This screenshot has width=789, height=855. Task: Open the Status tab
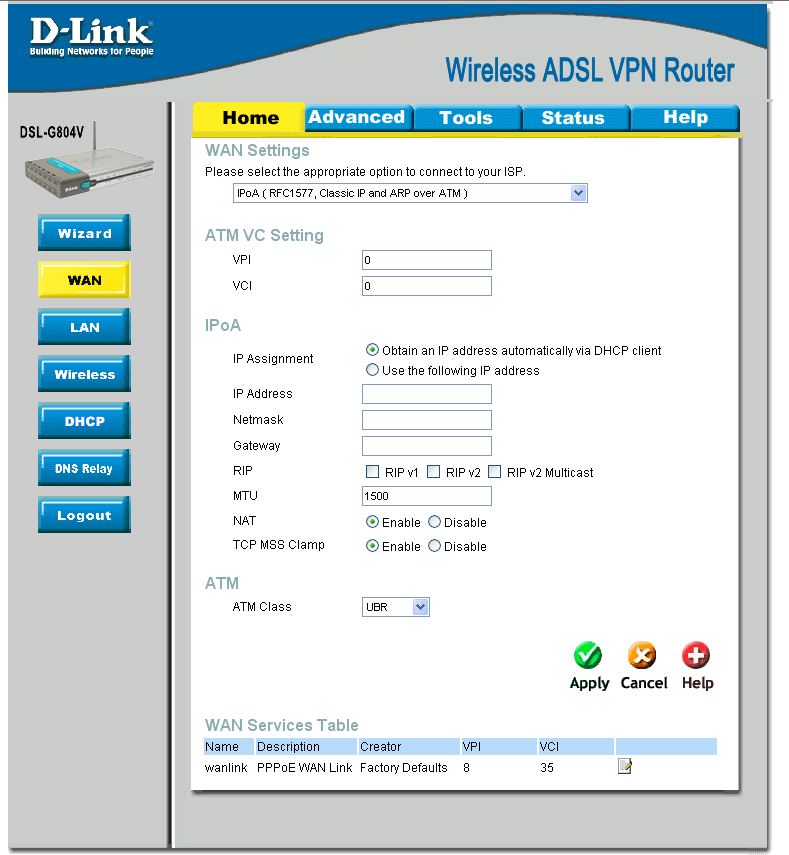tap(573, 118)
